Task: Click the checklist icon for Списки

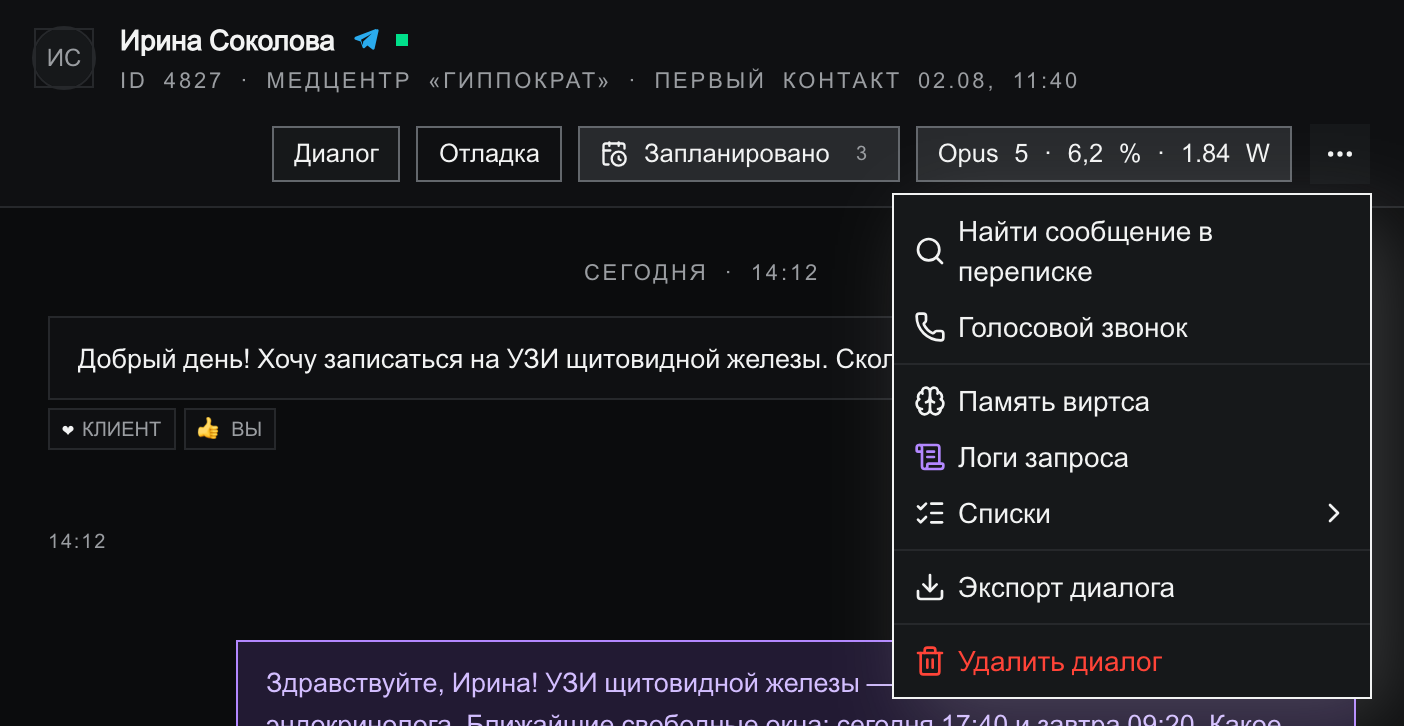Action: tap(930, 514)
